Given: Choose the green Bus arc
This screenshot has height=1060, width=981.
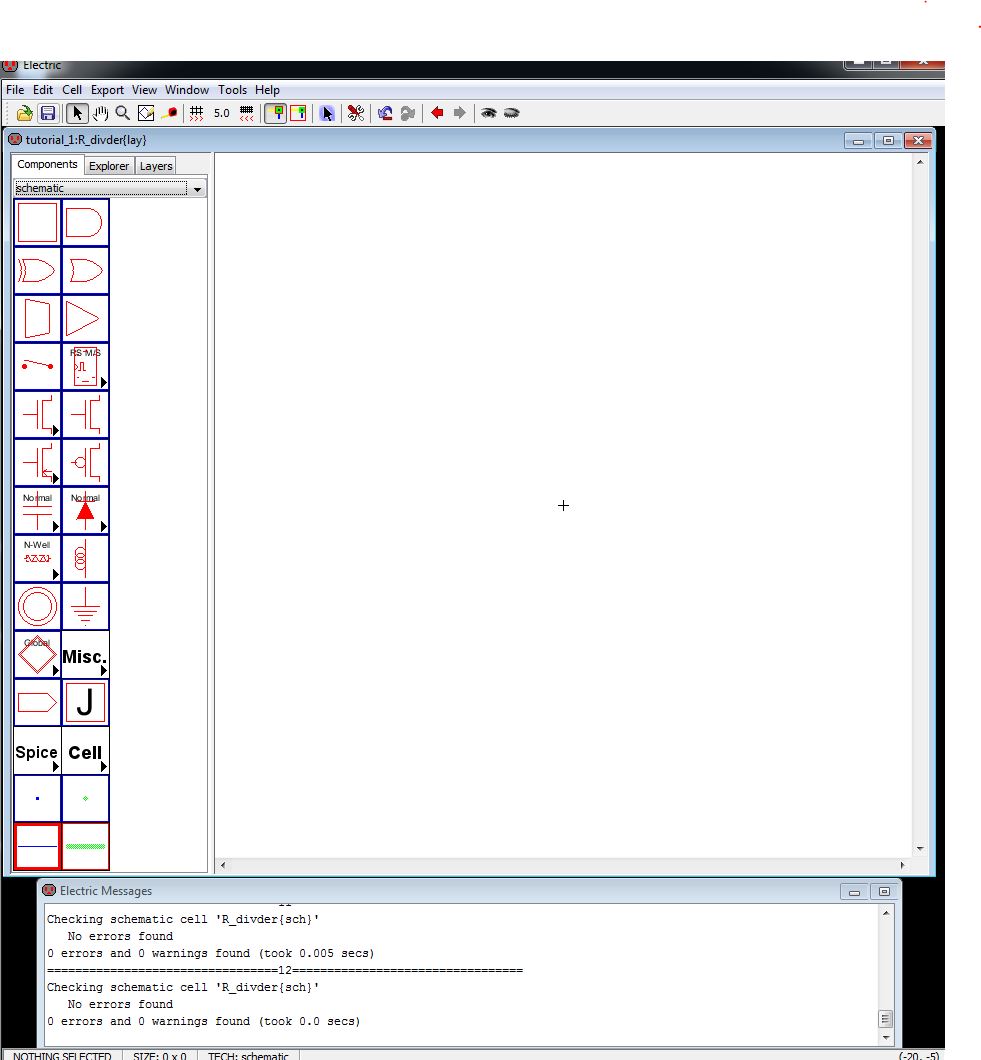Looking at the screenshot, I should coord(85,846).
